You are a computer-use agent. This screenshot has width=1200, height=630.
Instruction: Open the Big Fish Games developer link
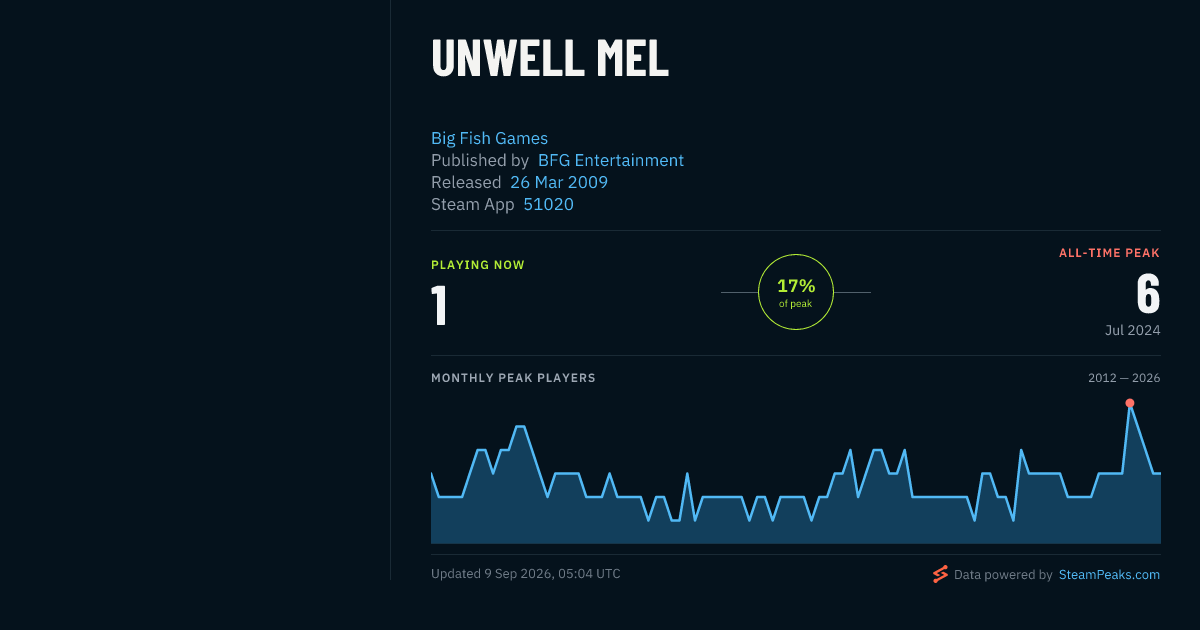(x=489, y=139)
